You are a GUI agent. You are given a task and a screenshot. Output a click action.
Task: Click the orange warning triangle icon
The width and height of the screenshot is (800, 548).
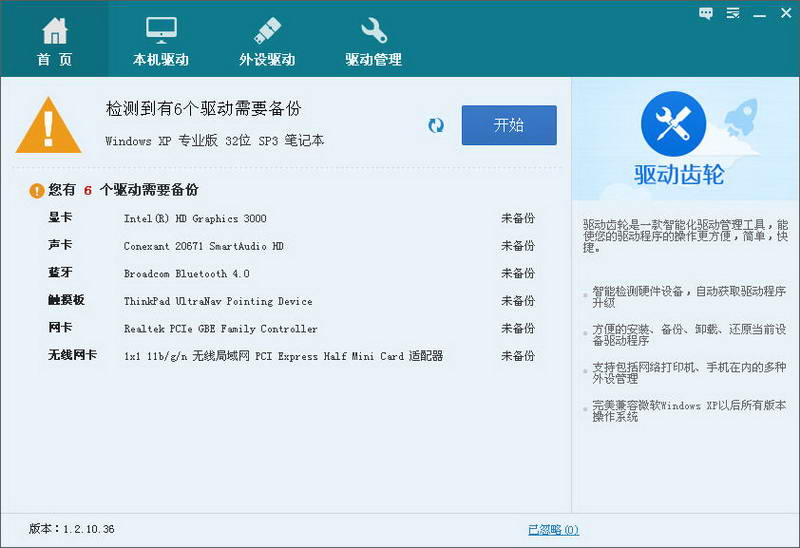click(48, 126)
